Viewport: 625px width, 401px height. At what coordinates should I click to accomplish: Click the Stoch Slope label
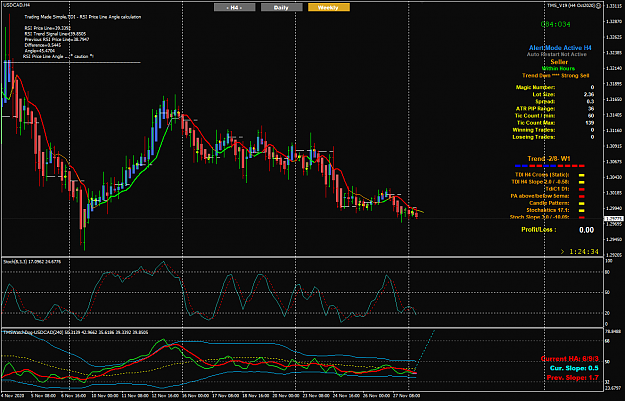[x=539, y=217]
